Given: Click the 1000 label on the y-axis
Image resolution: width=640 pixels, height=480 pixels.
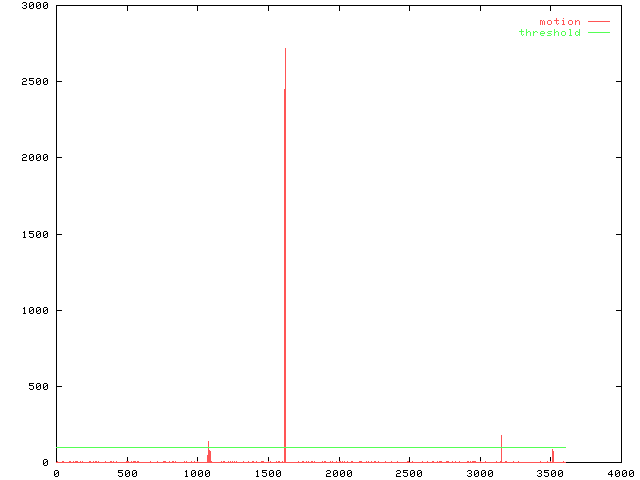Looking at the screenshot, I should pos(36,310).
